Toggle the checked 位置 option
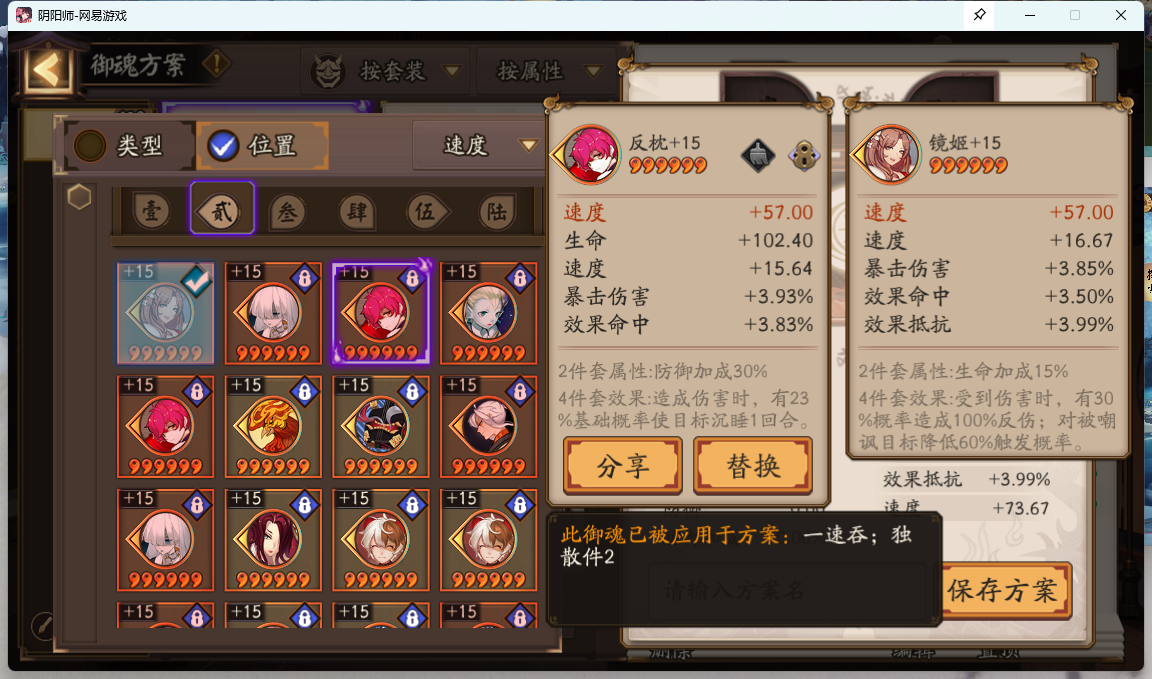The width and height of the screenshot is (1152, 679). pyautogui.click(x=262, y=146)
